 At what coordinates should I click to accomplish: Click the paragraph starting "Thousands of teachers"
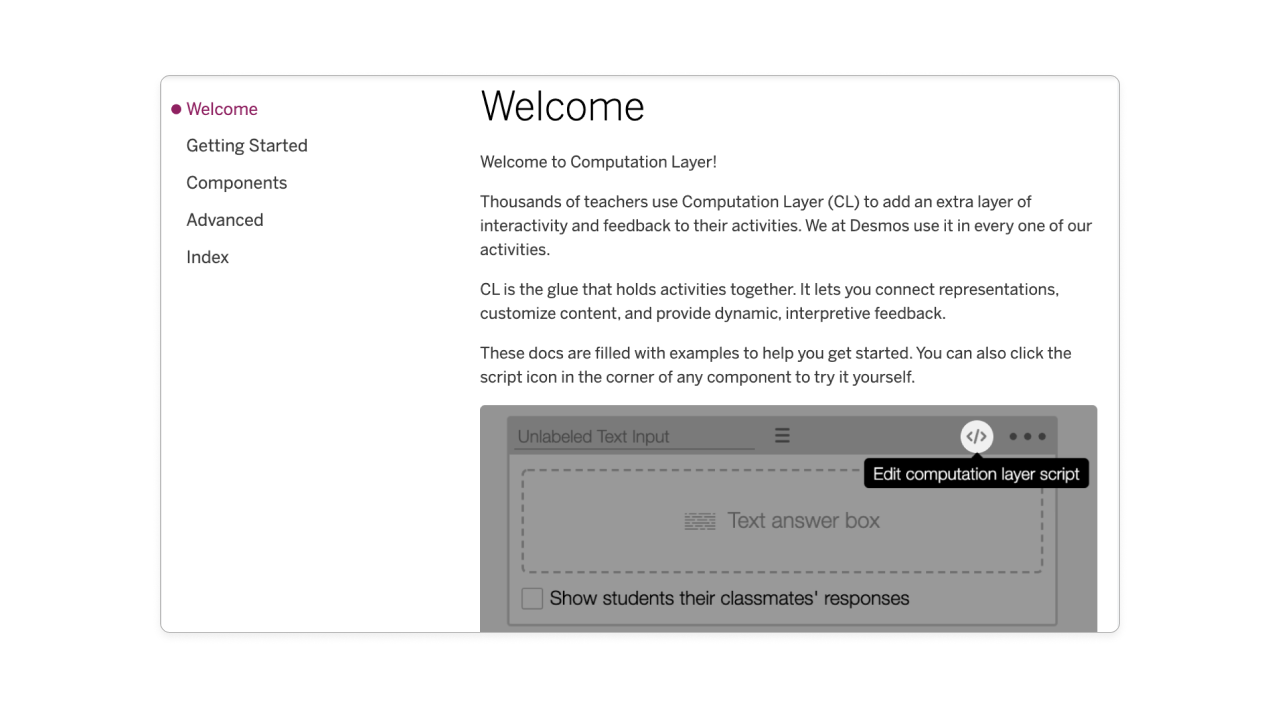click(x=785, y=225)
